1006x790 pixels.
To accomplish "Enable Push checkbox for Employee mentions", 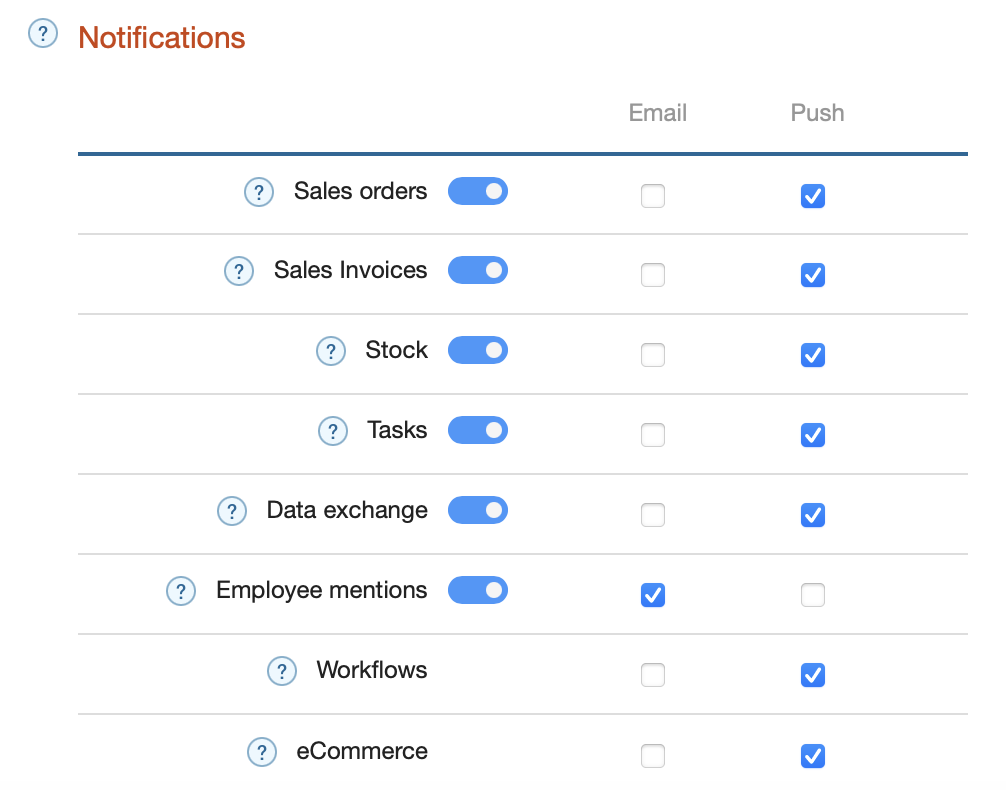I will [813, 595].
